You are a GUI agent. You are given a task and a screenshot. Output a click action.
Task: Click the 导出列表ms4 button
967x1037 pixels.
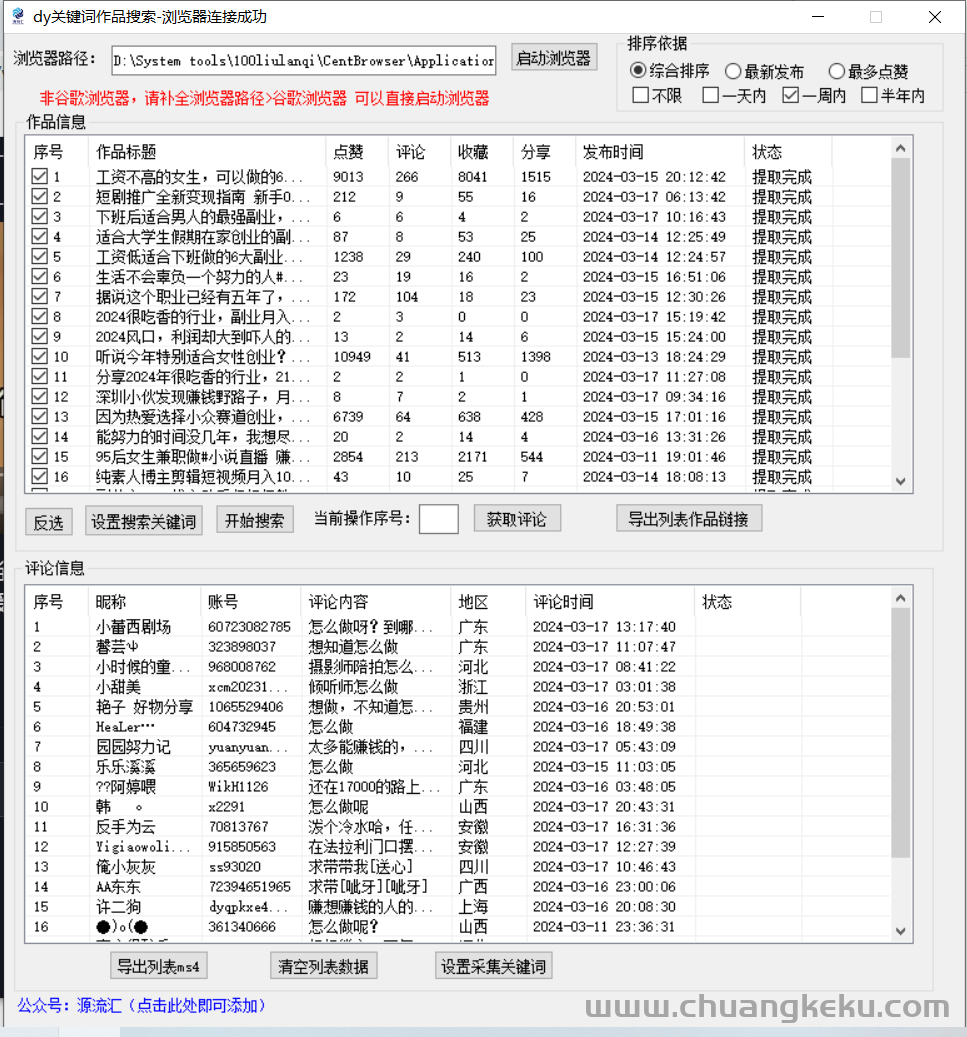[158, 966]
